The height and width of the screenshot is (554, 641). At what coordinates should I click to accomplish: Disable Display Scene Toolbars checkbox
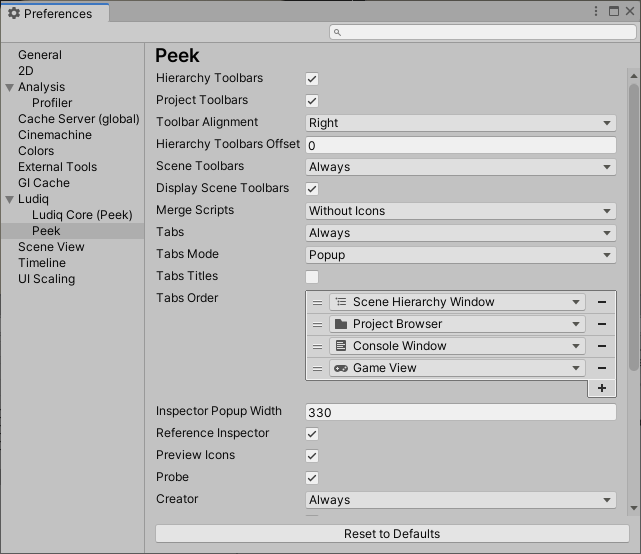point(312,189)
